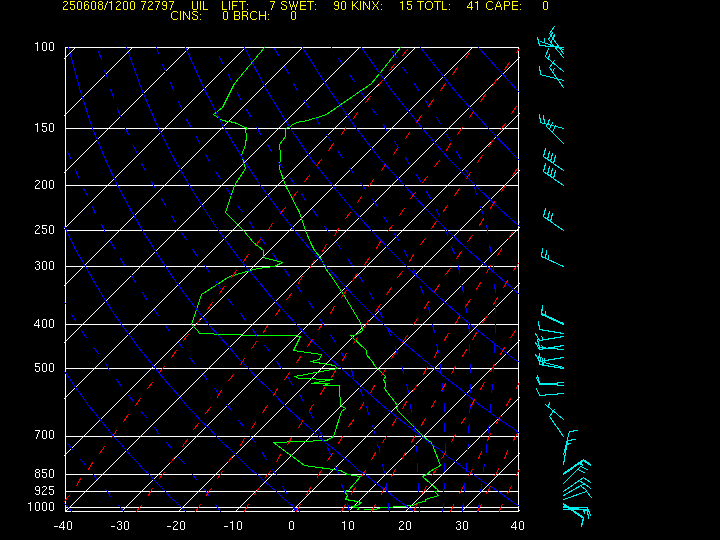Select the 700 pressure level label

45,435
